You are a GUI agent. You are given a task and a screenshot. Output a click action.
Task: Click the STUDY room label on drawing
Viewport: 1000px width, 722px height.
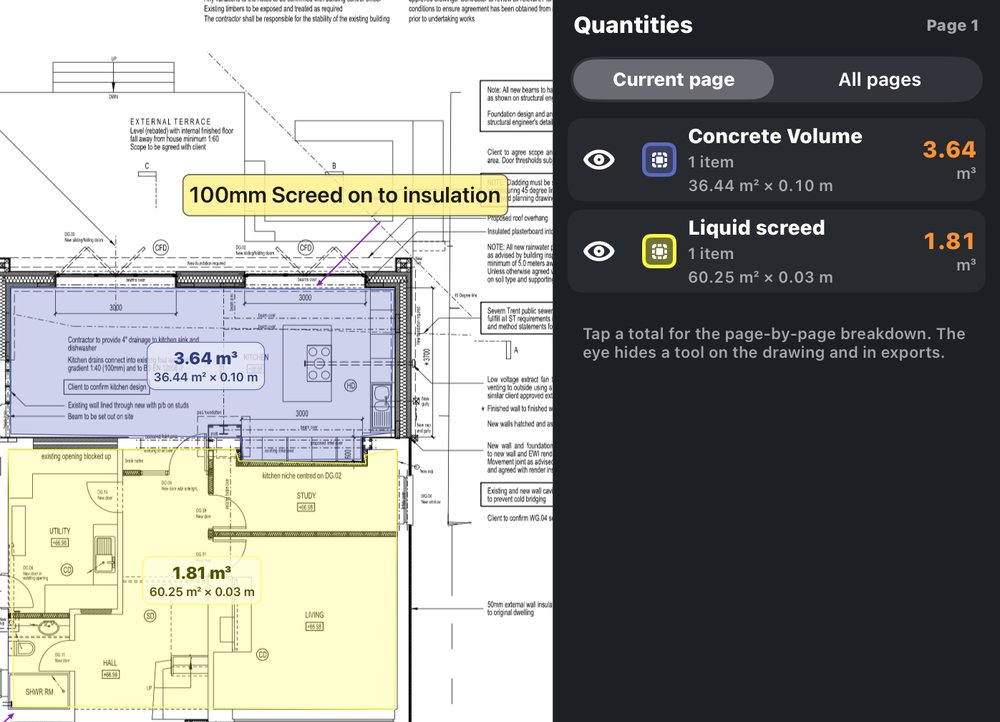(x=306, y=496)
